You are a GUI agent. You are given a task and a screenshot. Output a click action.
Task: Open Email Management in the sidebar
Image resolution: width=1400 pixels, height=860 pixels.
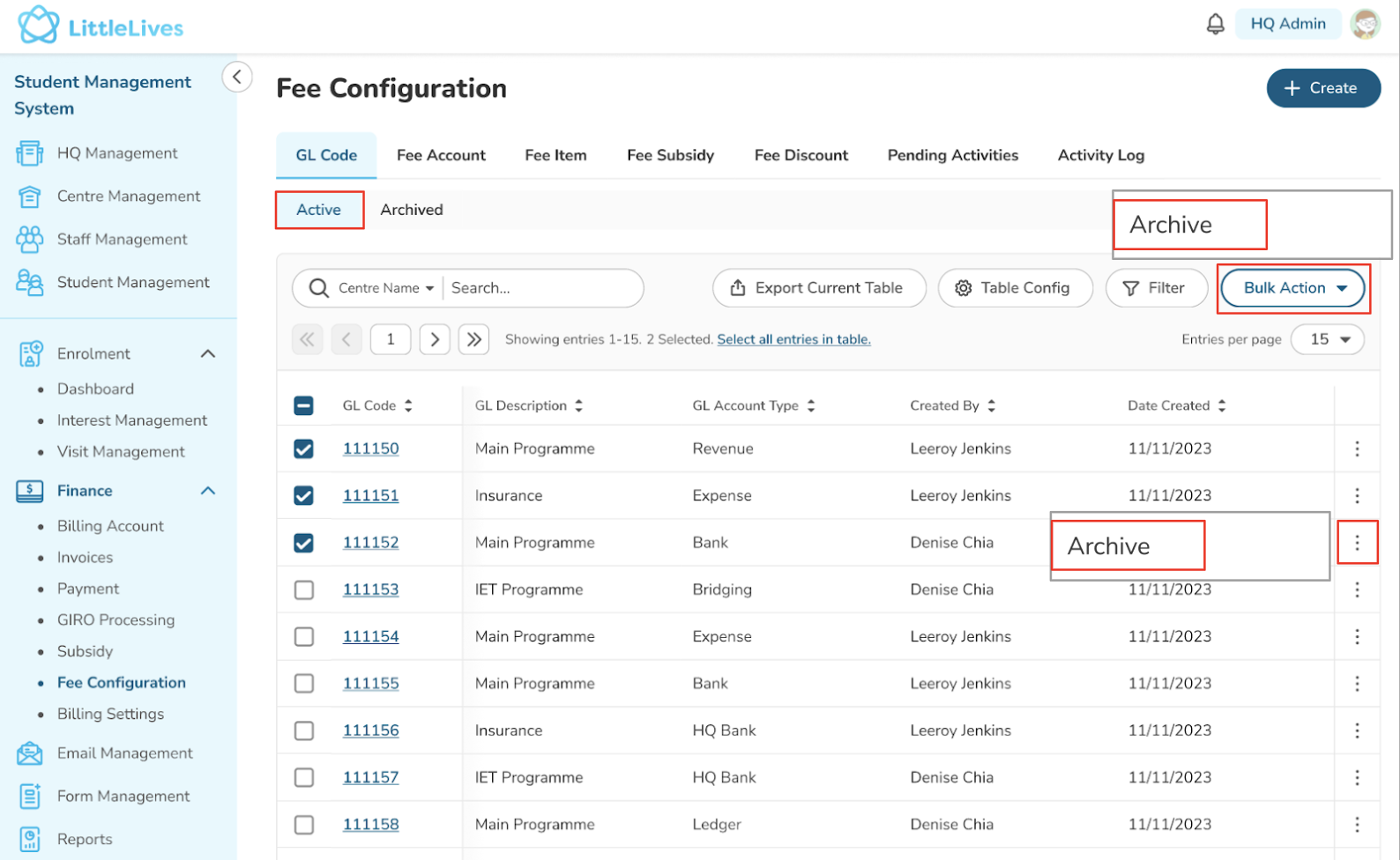point(124,753)
